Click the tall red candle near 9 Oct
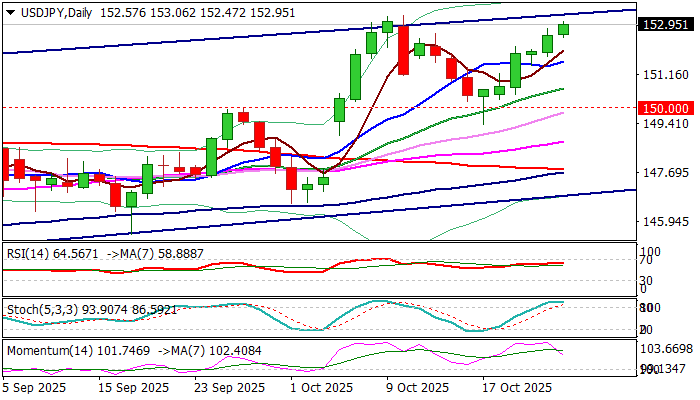The image size is (700, 400). tap(403, 50)
